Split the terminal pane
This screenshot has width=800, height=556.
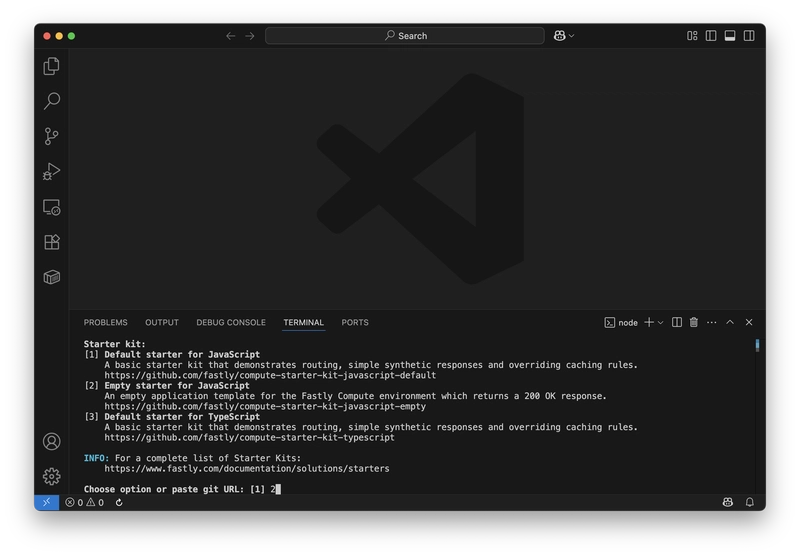point(677,323)
